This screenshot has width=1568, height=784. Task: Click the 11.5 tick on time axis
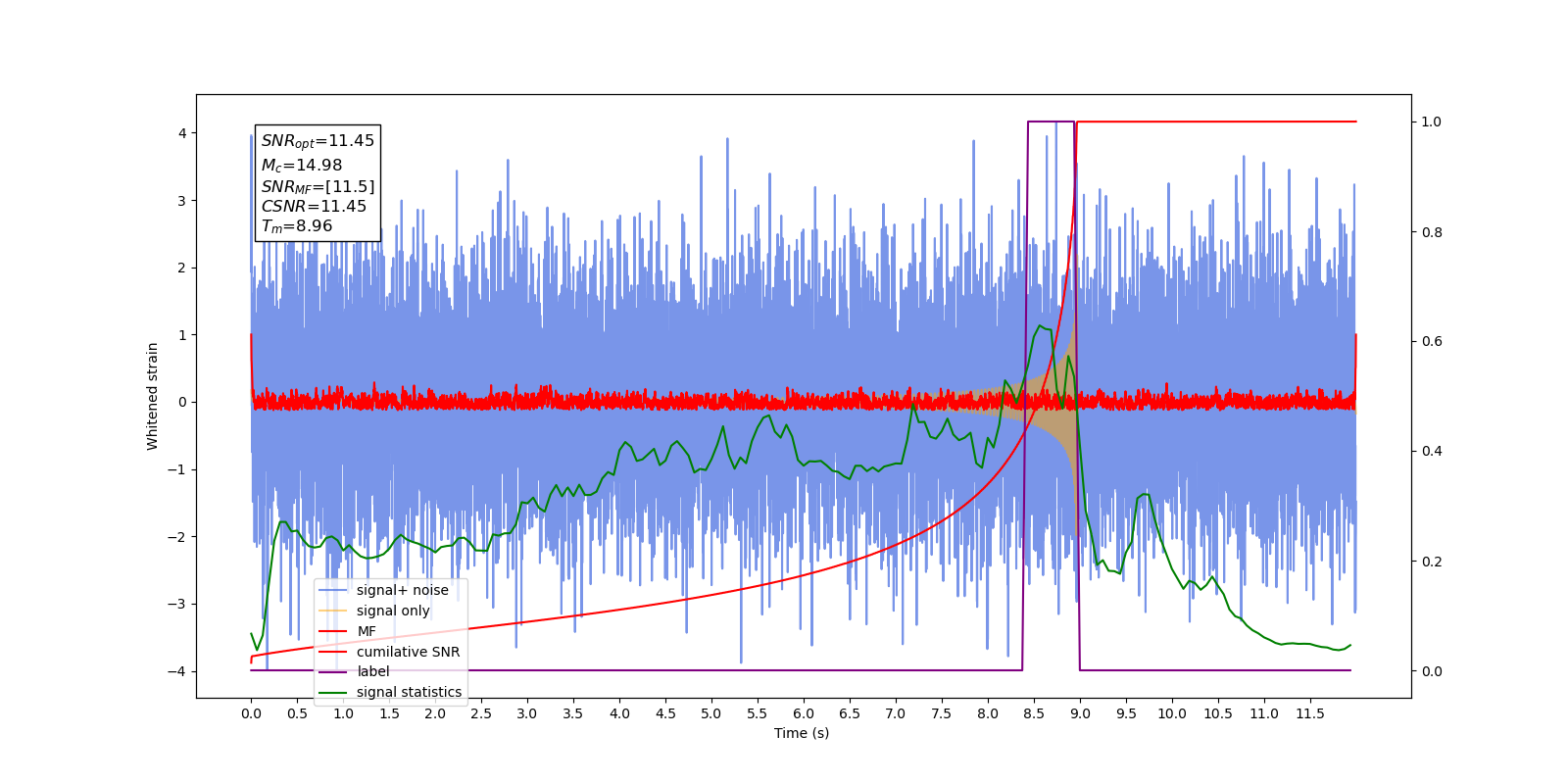tap(1310, 713)
